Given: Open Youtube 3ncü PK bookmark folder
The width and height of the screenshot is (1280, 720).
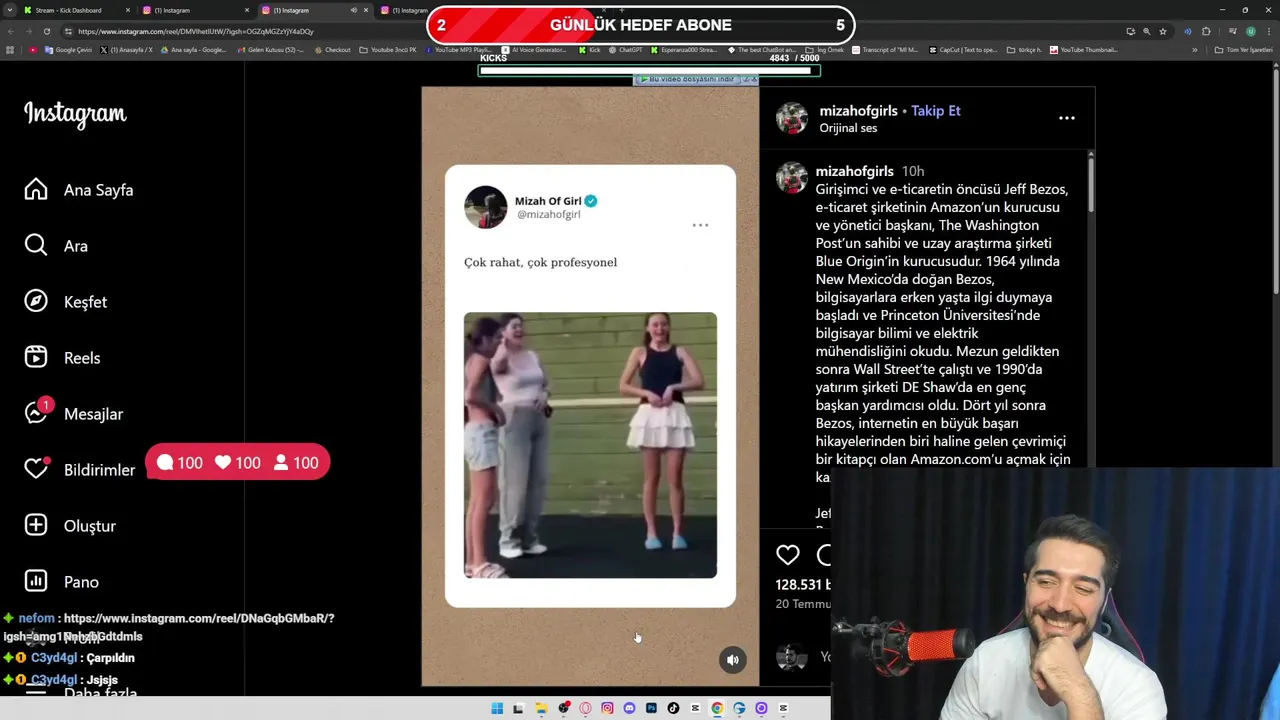Looking at the screenshot, I should click(x=388, y=50).
